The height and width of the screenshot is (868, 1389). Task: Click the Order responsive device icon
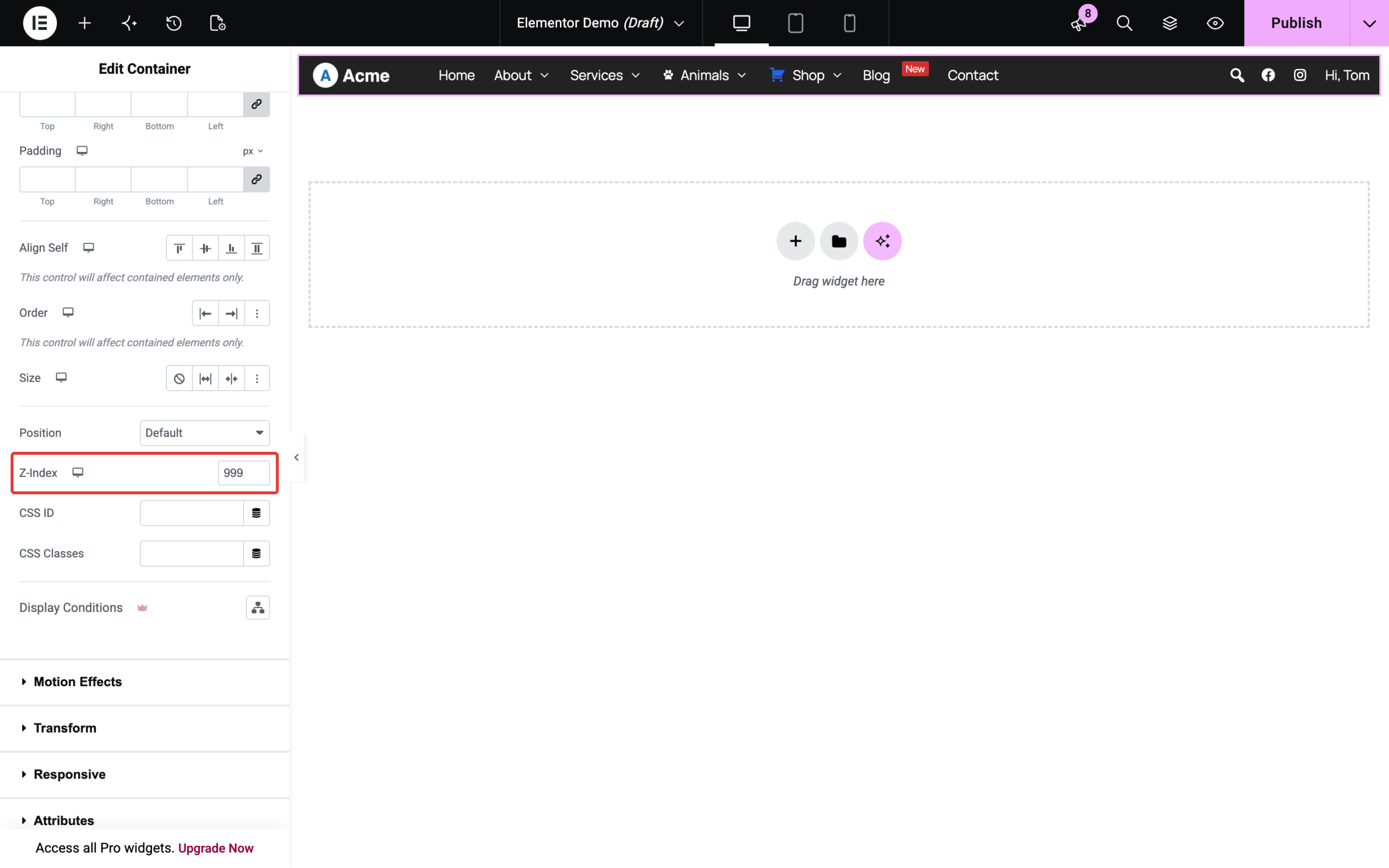pos(68,312)
